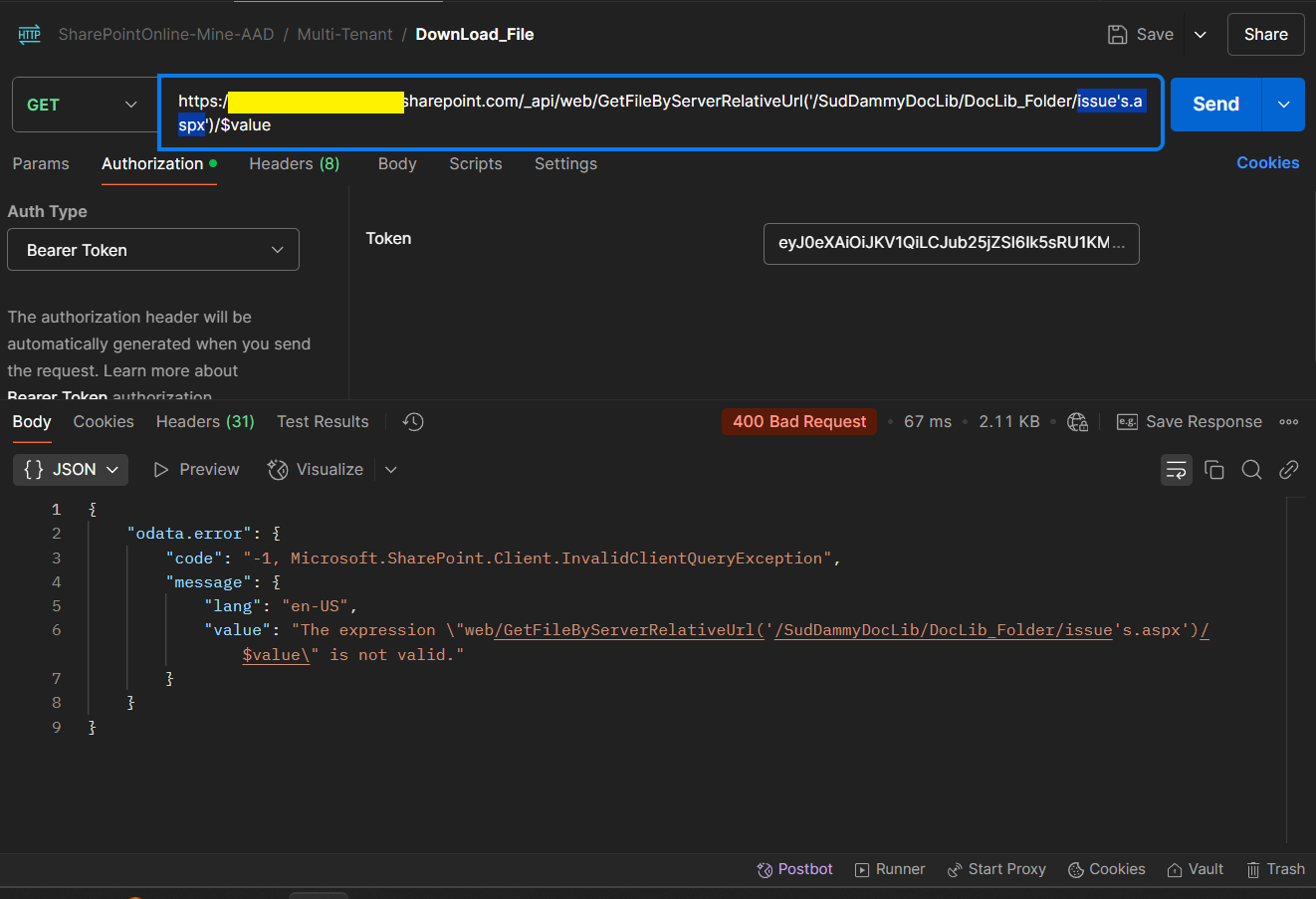Image resolution: width=1316 pixels, height=899 pixels.
Task: Toggle line wrap in response body
Action: [1177, 470]
